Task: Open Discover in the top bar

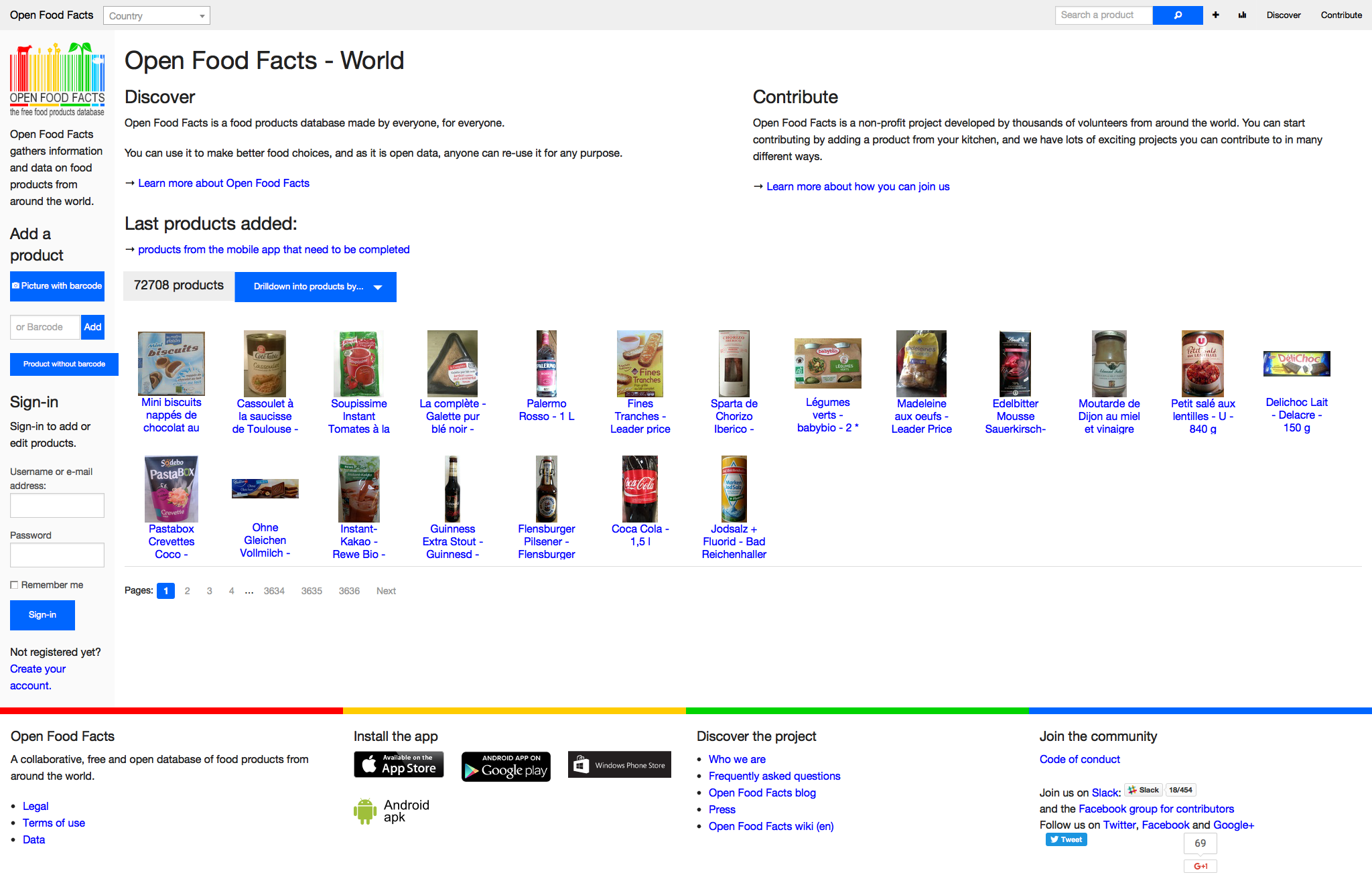Action: (x=1284, y=15)
